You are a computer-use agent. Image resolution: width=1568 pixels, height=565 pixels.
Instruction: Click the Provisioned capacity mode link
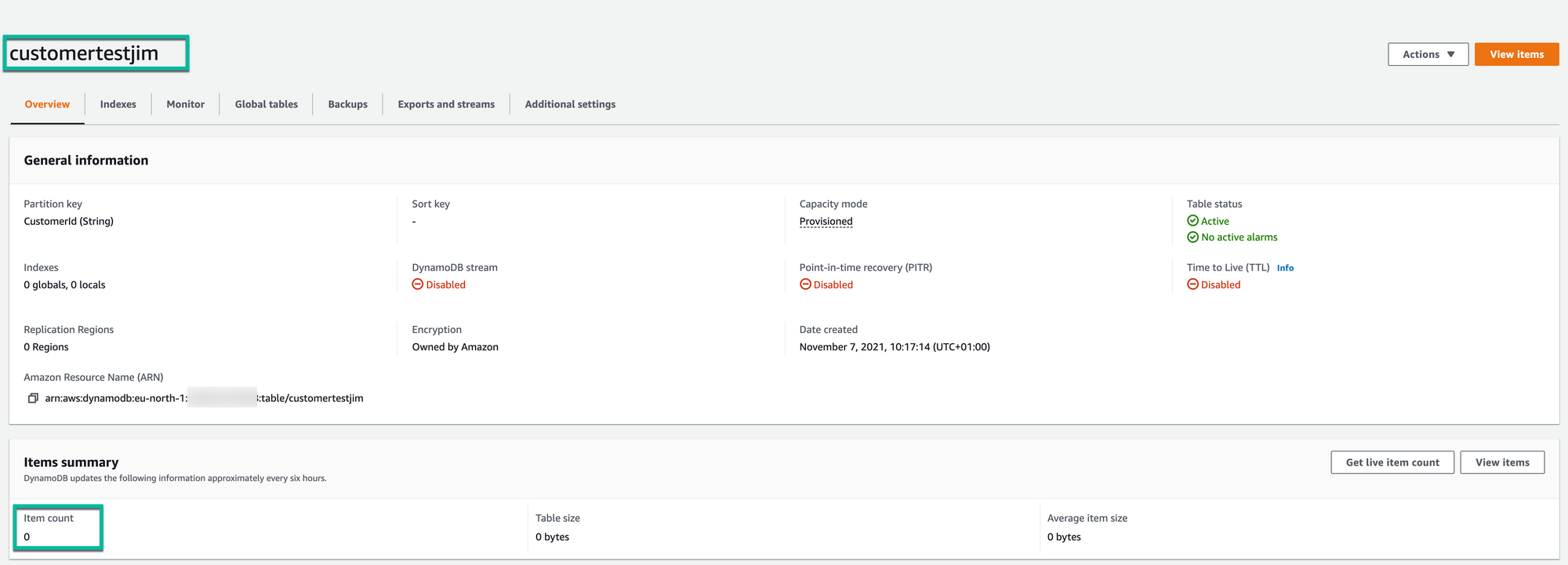click(x=826, y=222)
